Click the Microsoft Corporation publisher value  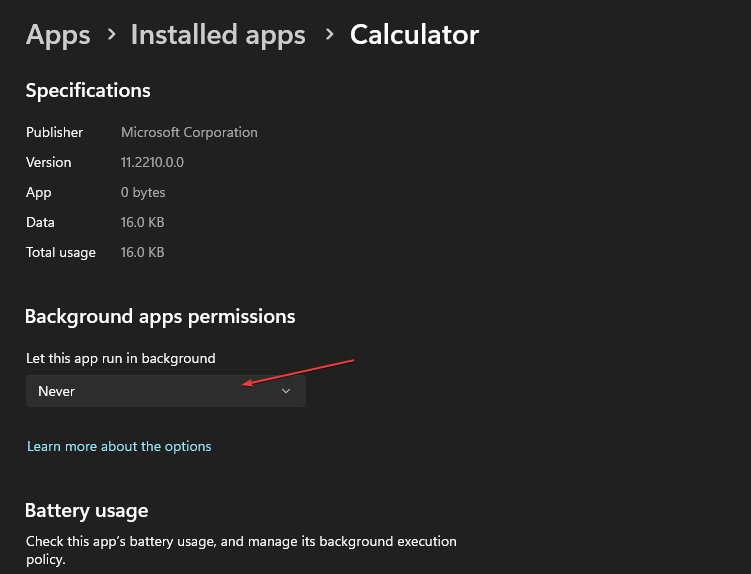click(189, 132)
